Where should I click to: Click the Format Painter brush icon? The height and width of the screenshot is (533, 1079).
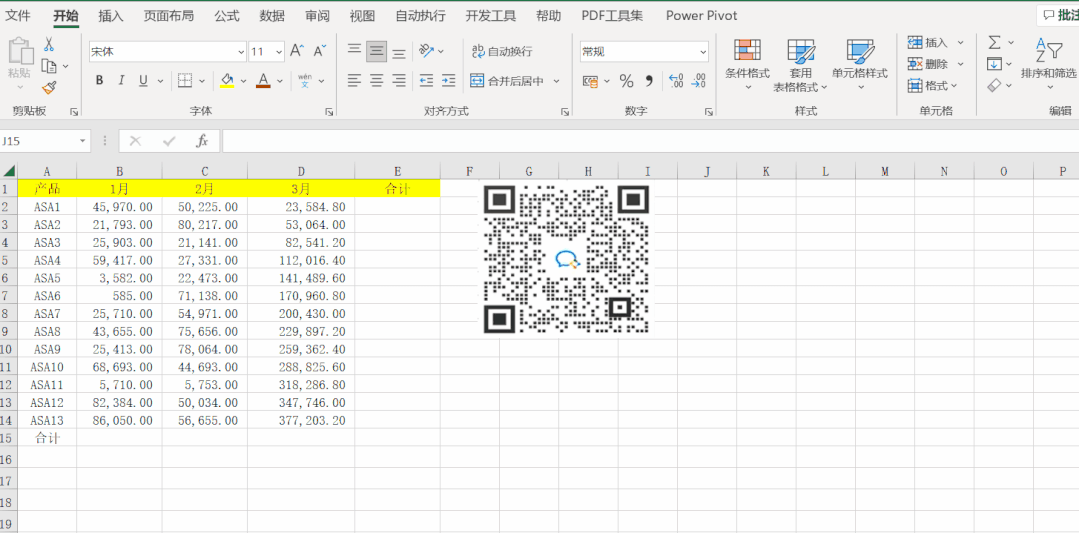pyautogui.click(x=49, y=88)
